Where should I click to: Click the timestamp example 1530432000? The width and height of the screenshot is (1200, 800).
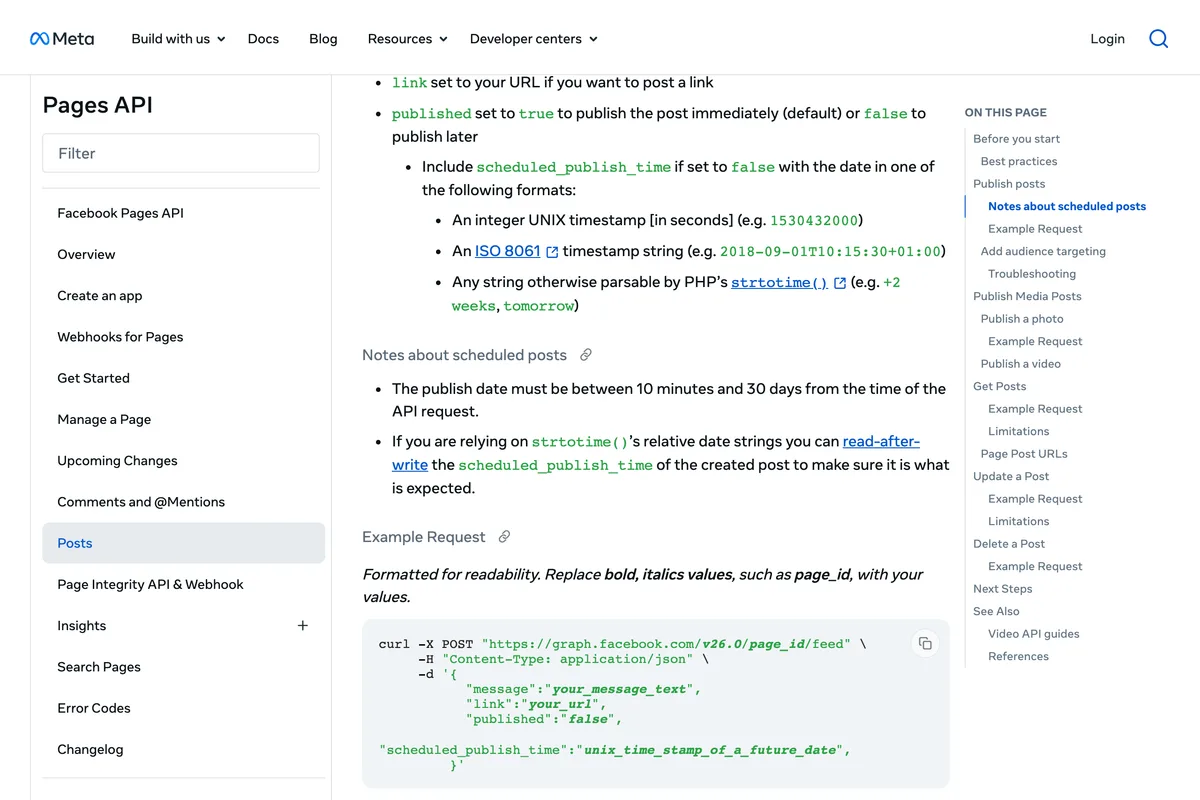(x=814, y=220)
